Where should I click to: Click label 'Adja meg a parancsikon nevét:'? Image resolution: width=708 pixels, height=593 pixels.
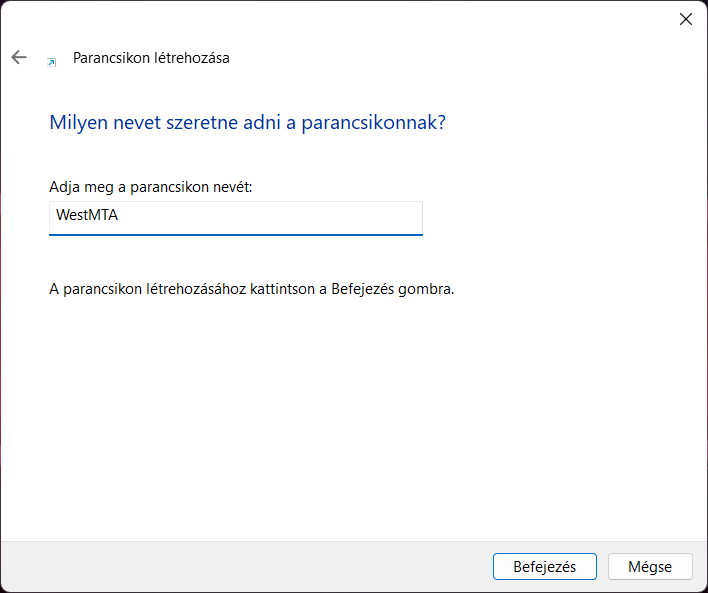click(151, 187)
